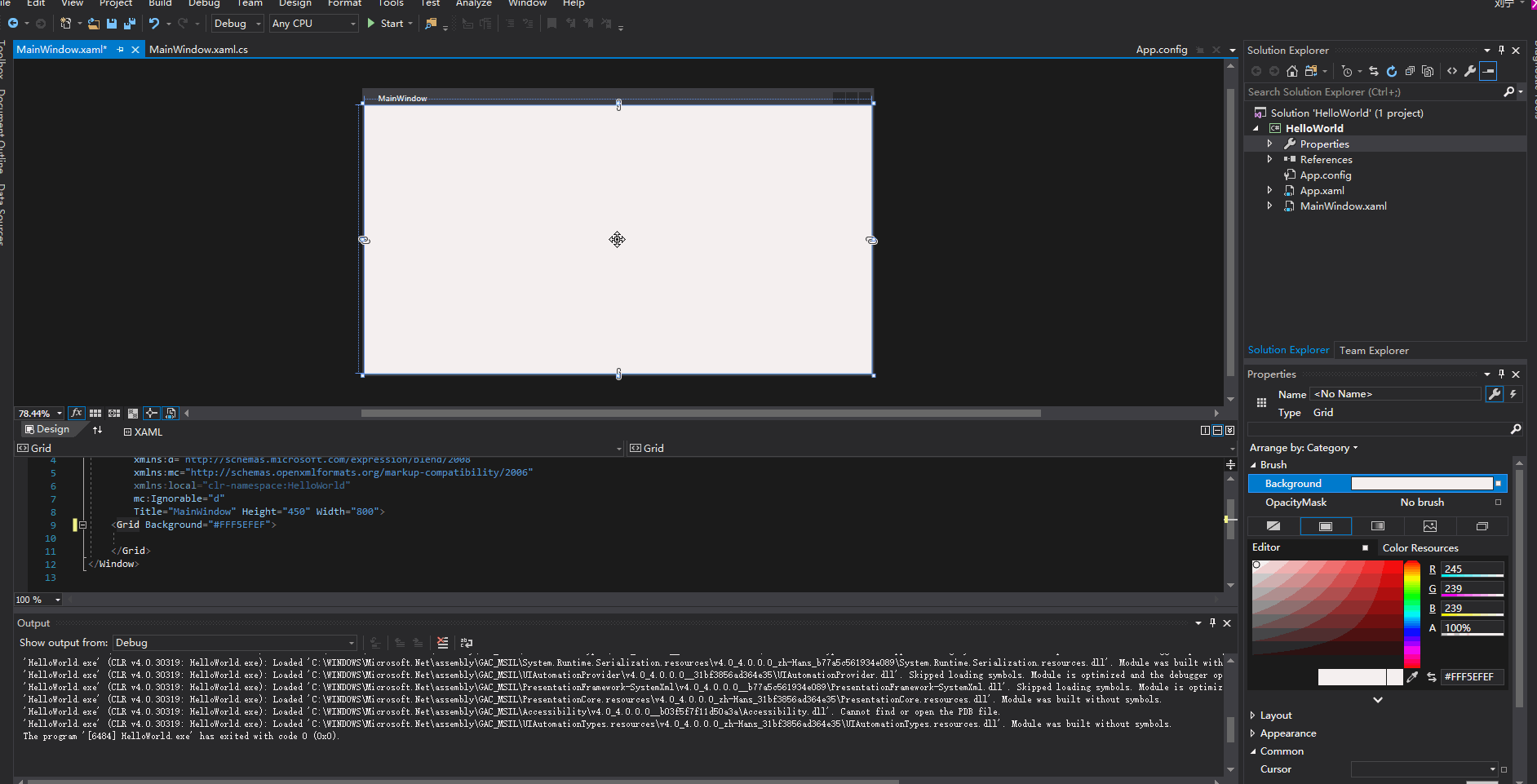Toggle snapping to snaplines in designer
Image resolution: width=1537 pixels, height=784 pixels.
[152, 414]
